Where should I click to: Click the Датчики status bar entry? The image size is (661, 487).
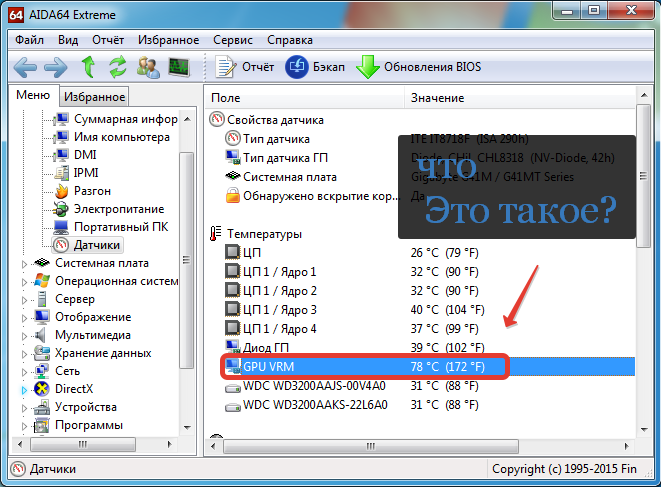click(x=44, y=469)
